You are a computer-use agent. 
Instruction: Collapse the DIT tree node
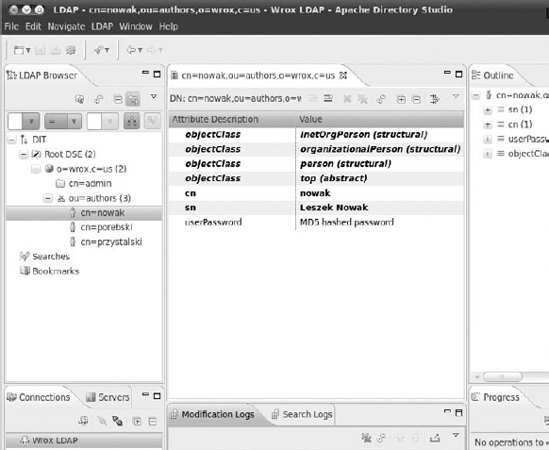coord(12,140)
